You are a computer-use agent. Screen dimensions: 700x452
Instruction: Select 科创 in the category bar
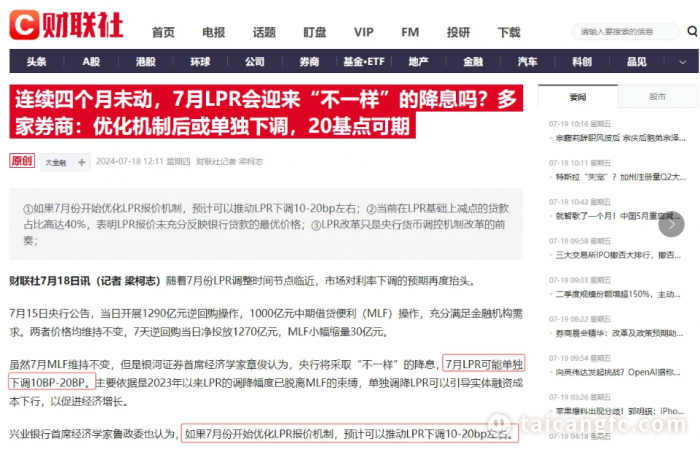(x=582, y=62)
